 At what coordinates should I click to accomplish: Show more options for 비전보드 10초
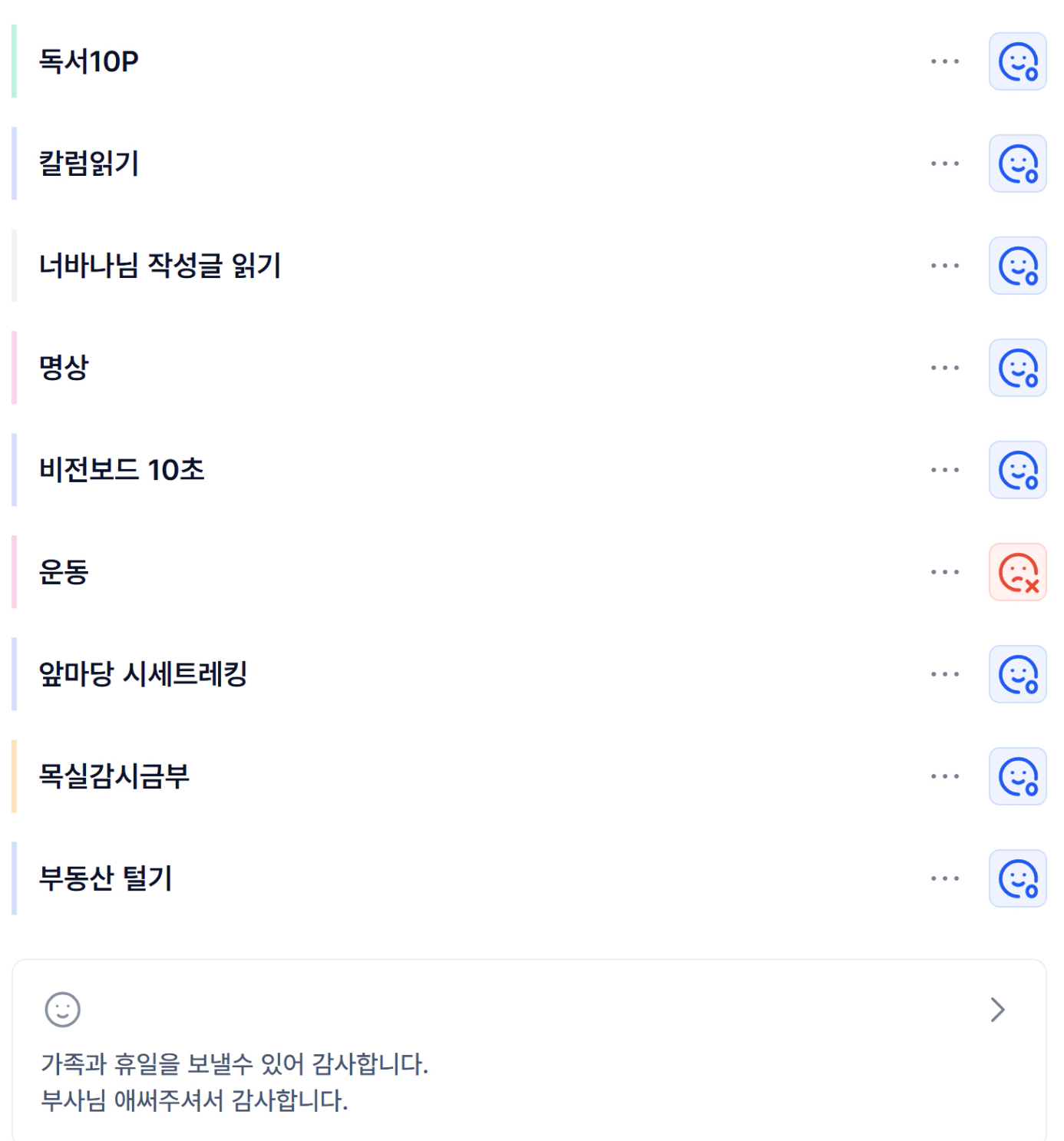(x=944, y=470)
